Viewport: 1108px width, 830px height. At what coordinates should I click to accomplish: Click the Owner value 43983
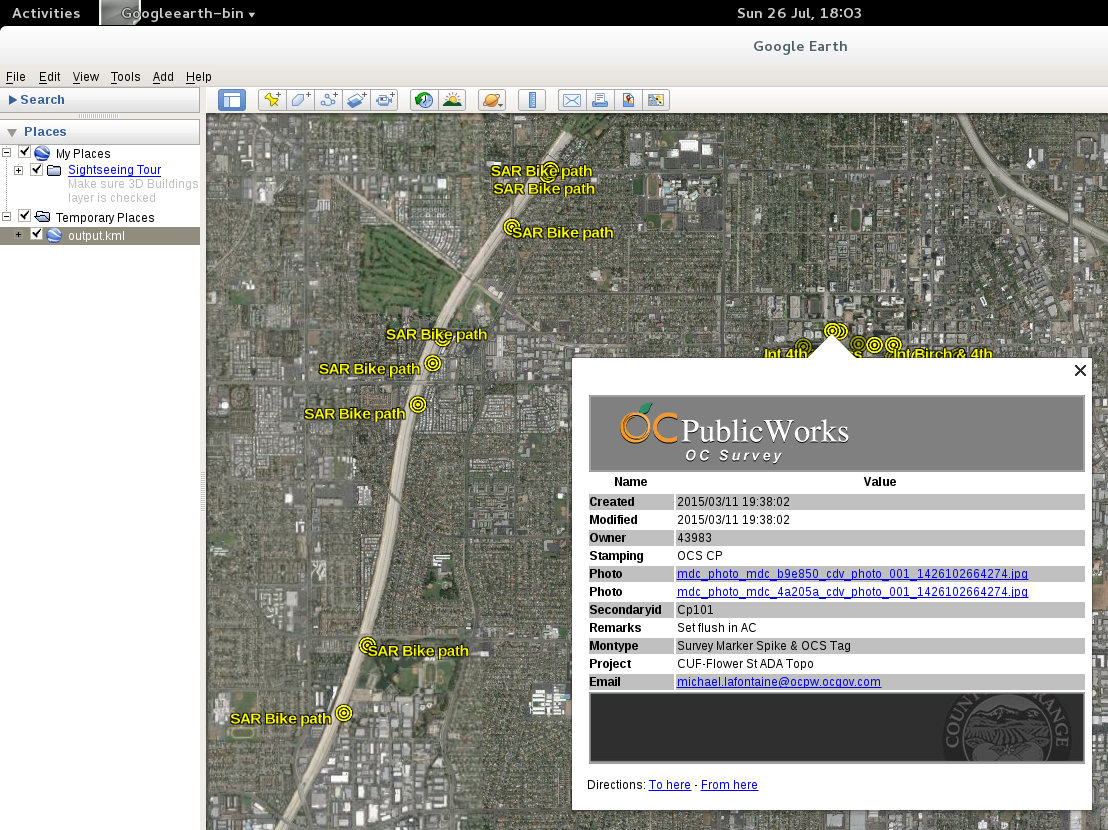695,538
